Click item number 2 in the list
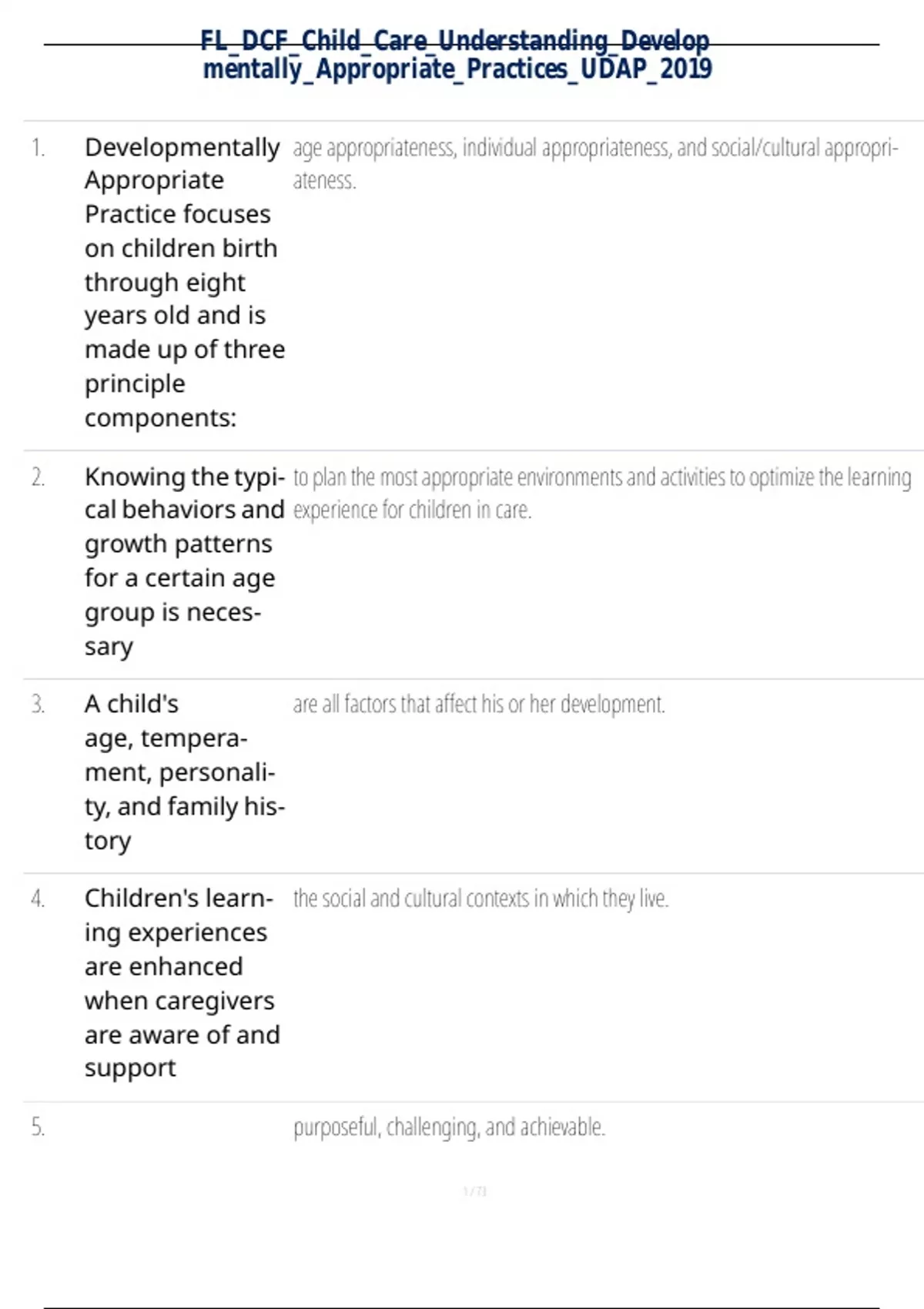 [38, 477]
